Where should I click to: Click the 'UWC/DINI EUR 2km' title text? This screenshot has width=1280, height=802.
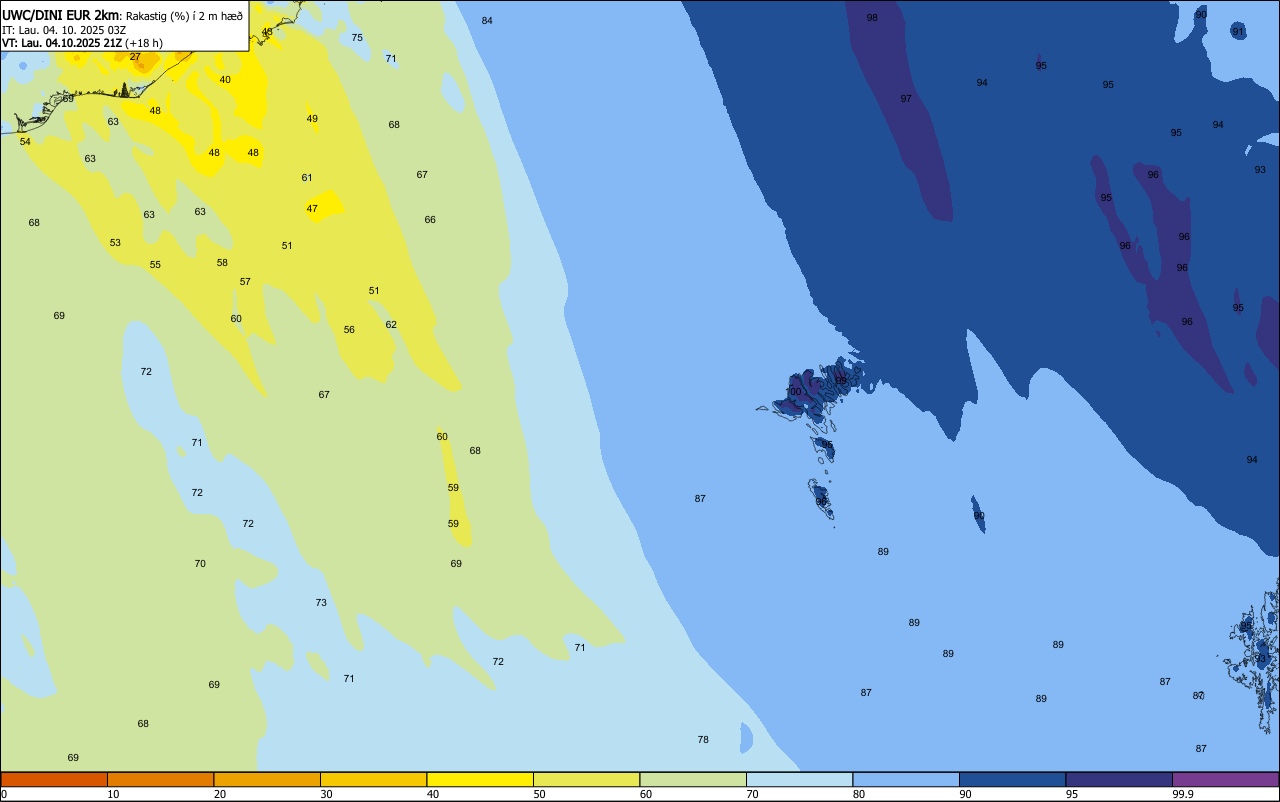point(61,15)
